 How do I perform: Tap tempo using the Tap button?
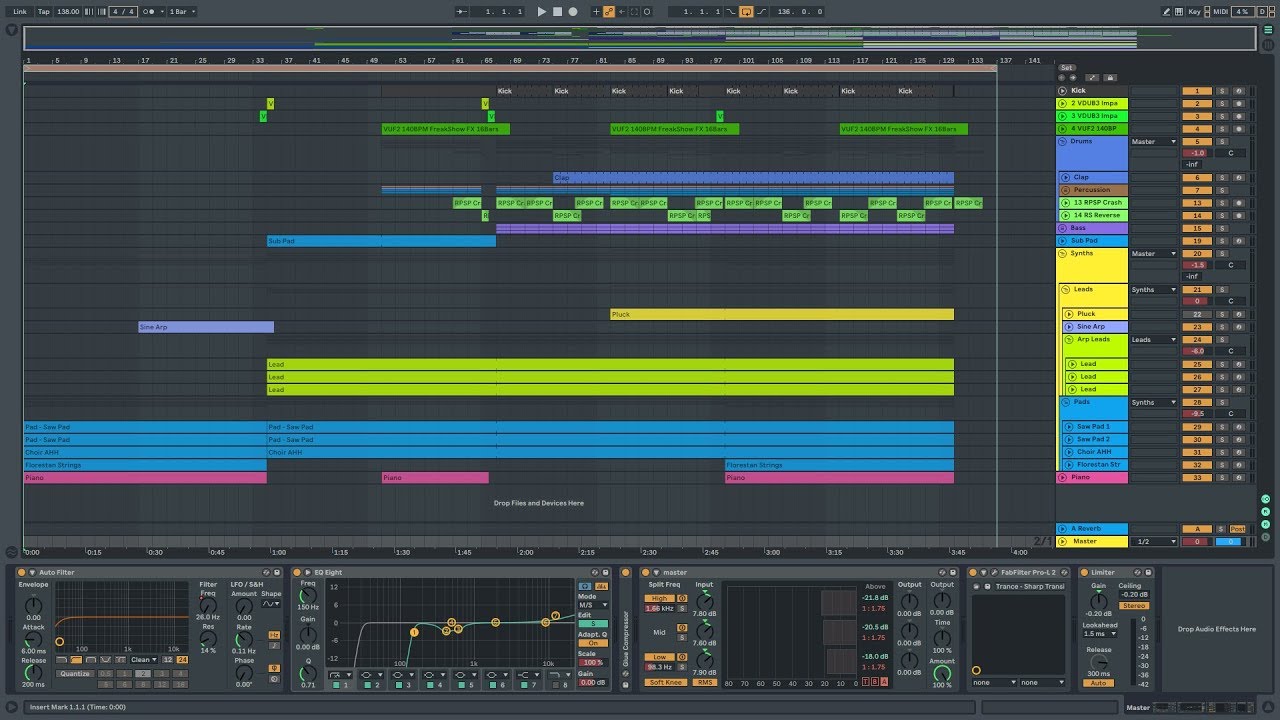[44, 12]
